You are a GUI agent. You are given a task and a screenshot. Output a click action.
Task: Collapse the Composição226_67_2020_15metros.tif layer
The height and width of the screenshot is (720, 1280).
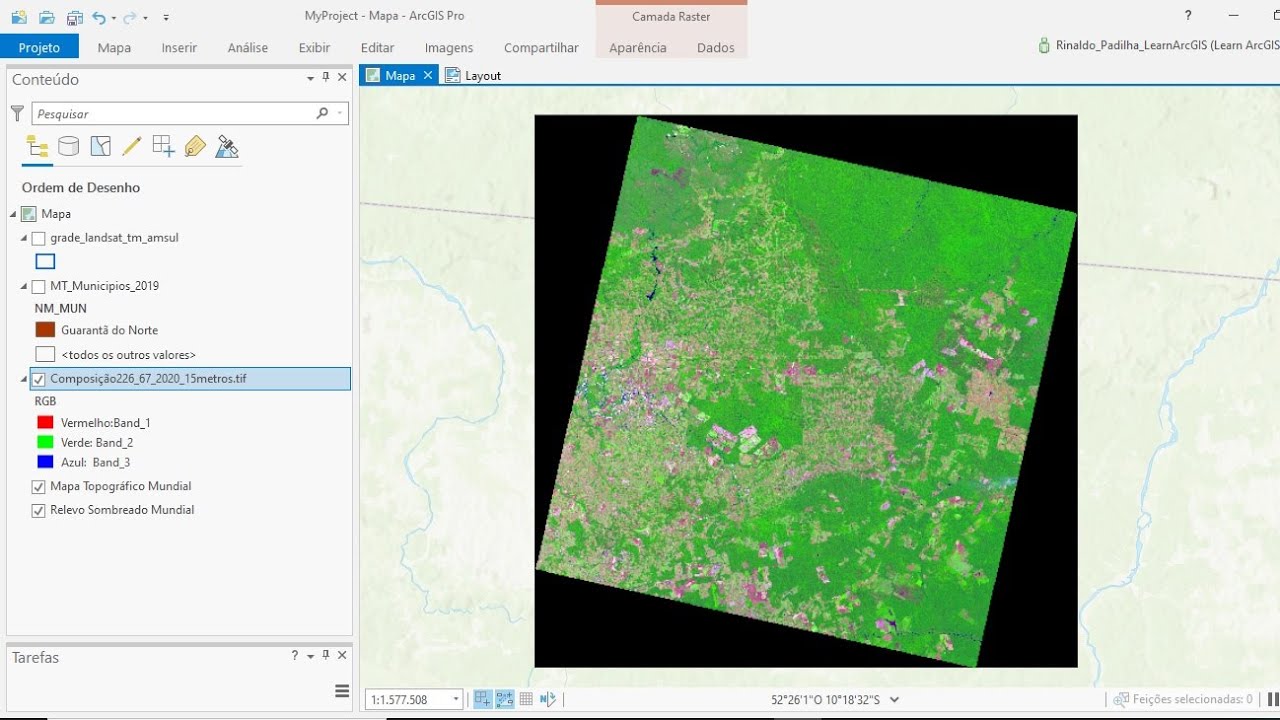24,379
